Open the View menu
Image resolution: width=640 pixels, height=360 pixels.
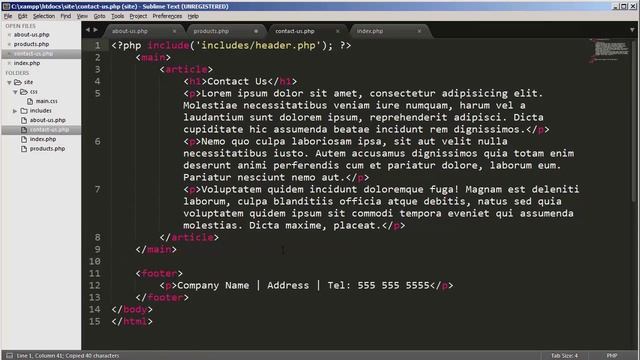click(x=82, y=16)
